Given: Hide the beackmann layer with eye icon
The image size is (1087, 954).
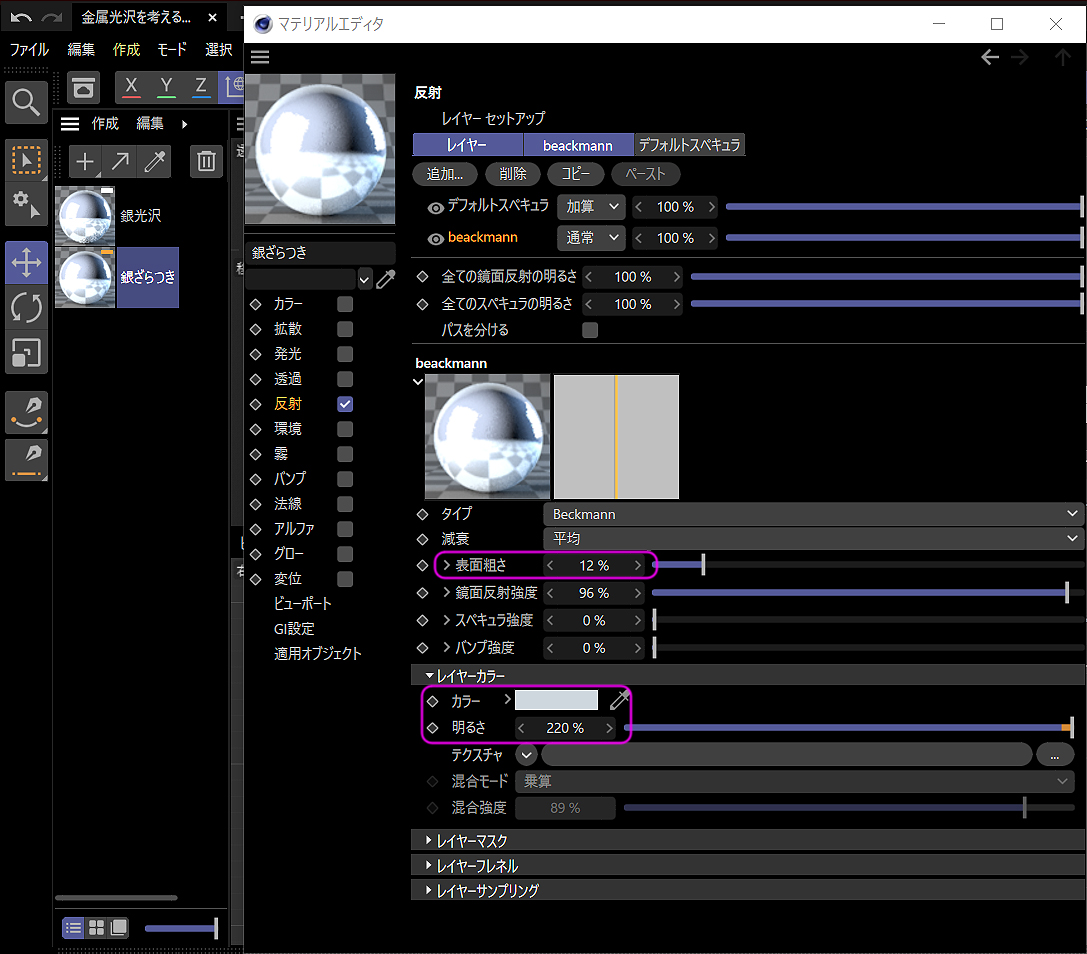Looking at the screenshot, I should tap(436, 239).
